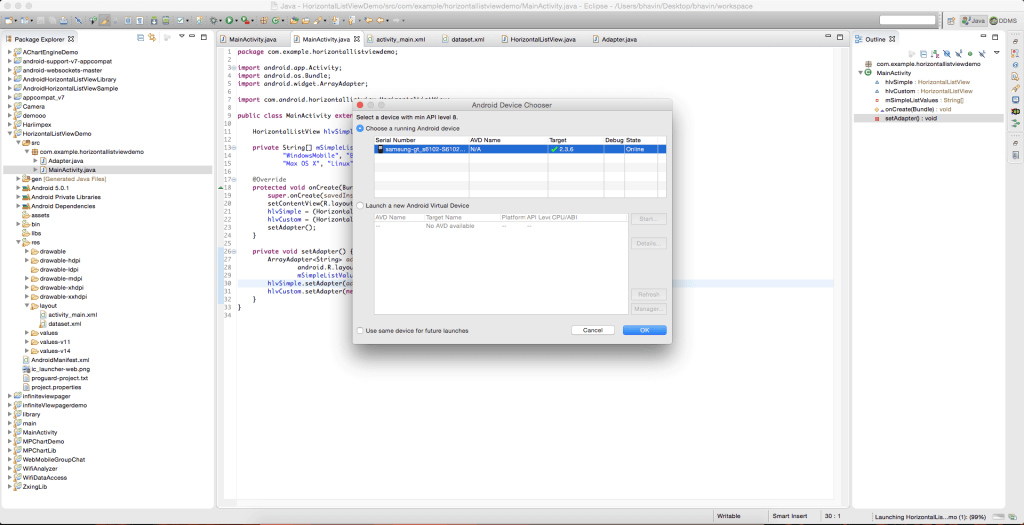Viewport: 1024px width, 525px height.
Task: Collapse the HorizontalListViewDemo project
Action: tap(10, 133)
